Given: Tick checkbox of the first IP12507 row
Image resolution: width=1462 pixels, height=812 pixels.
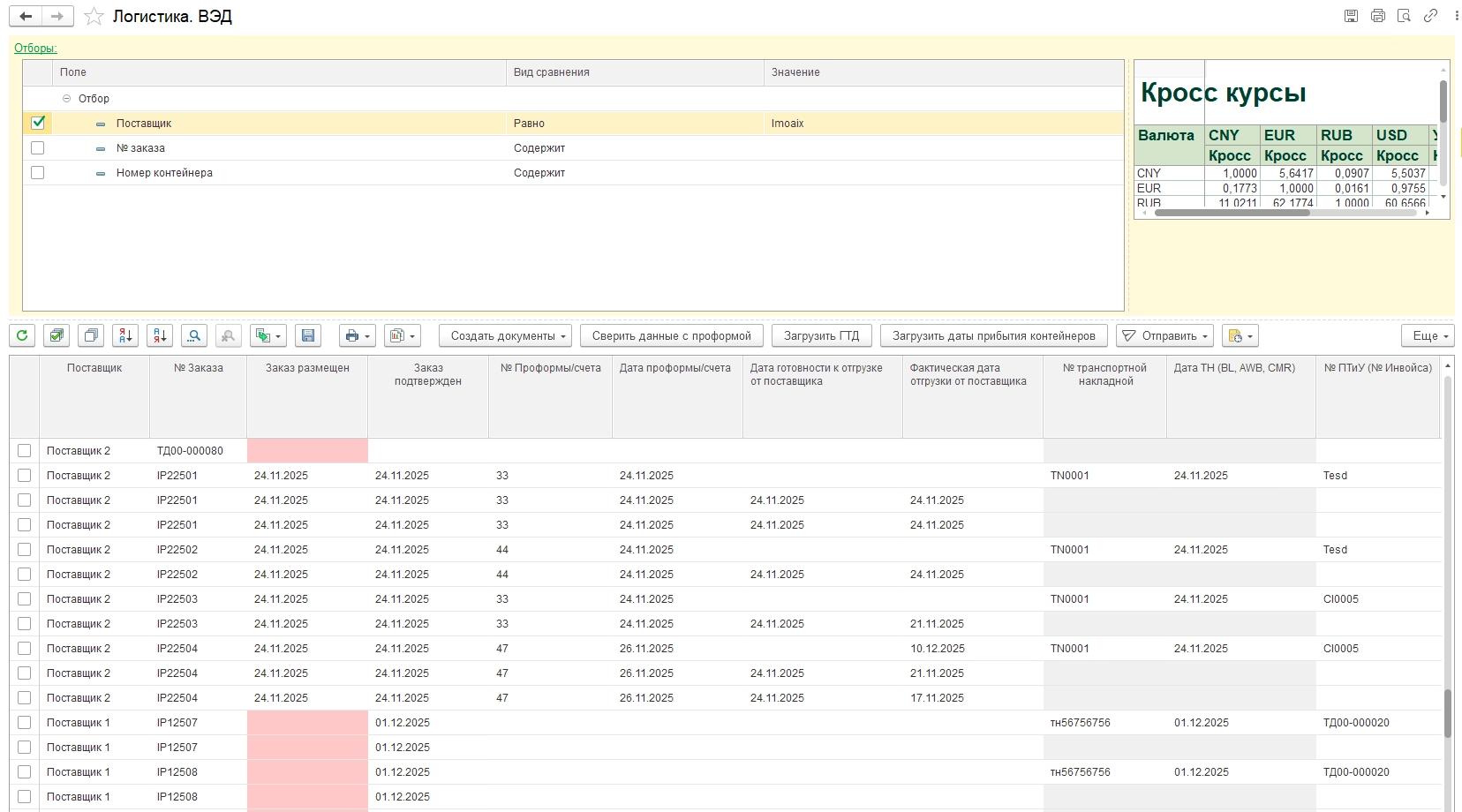Looking at the screenshot, I should click(x=25, y=722).
